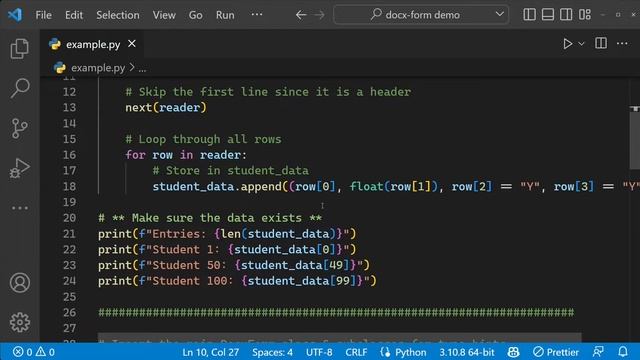Open the Run and Debug view
The height and width of the screenshot is (360, 640).
coord(19,168)
